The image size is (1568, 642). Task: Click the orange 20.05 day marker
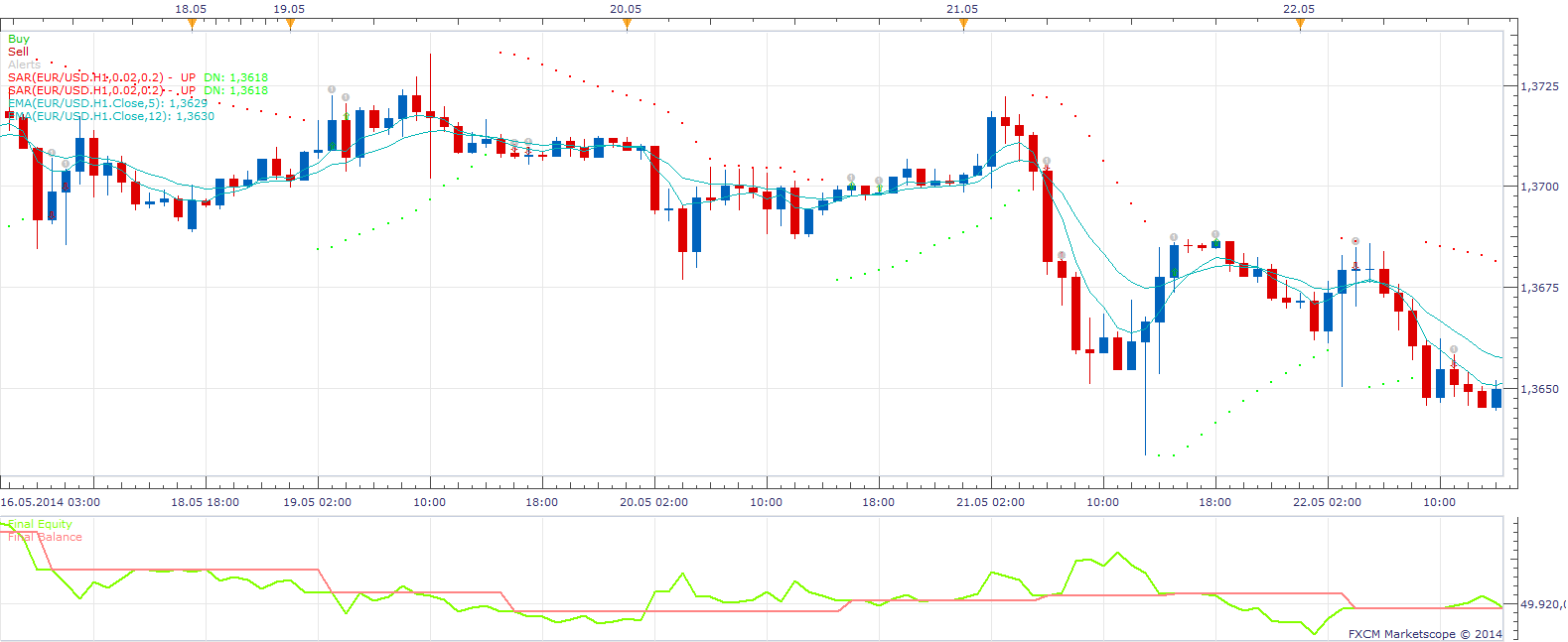point(627,25)
